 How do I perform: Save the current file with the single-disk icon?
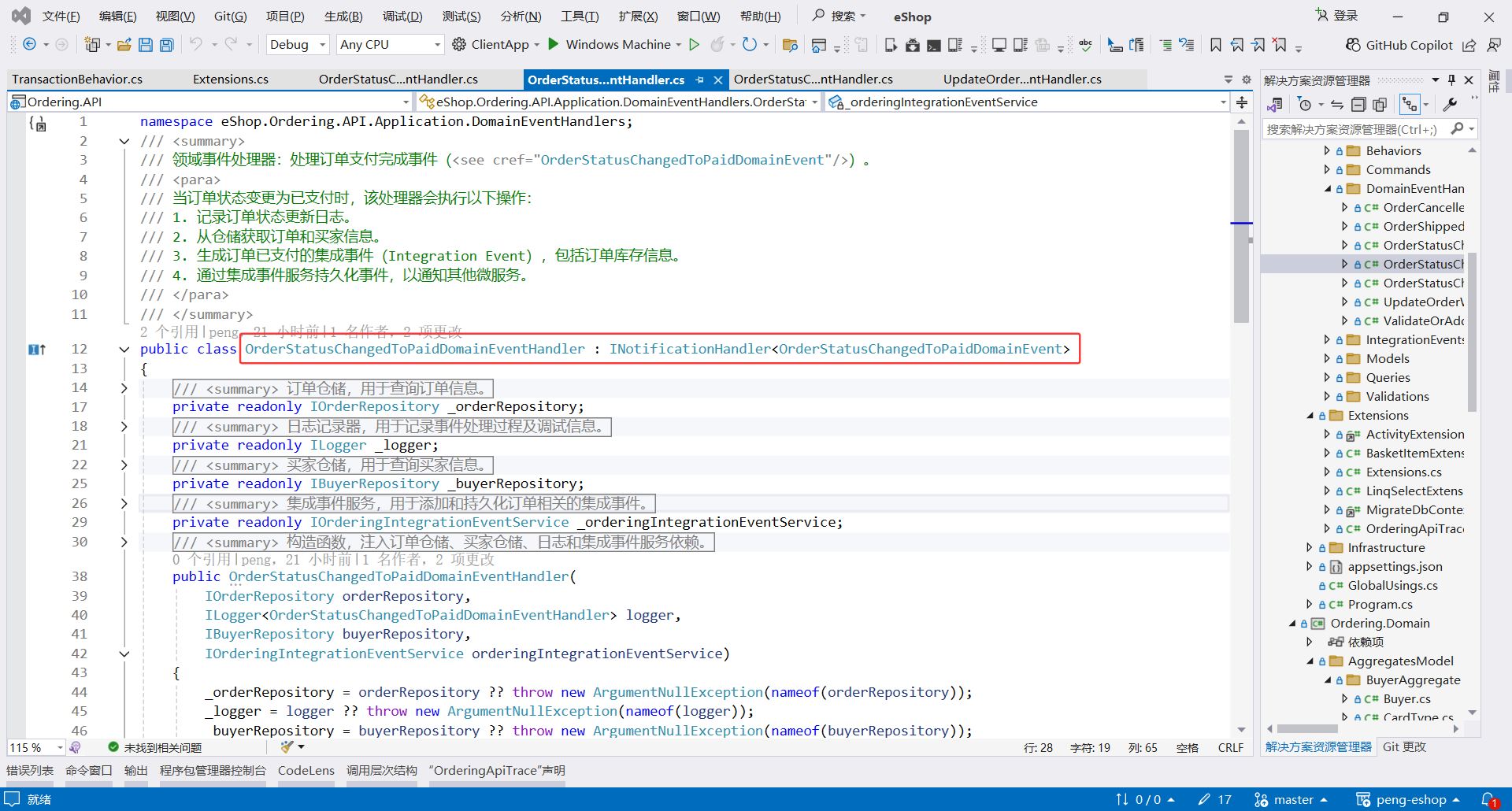[146, 45]
